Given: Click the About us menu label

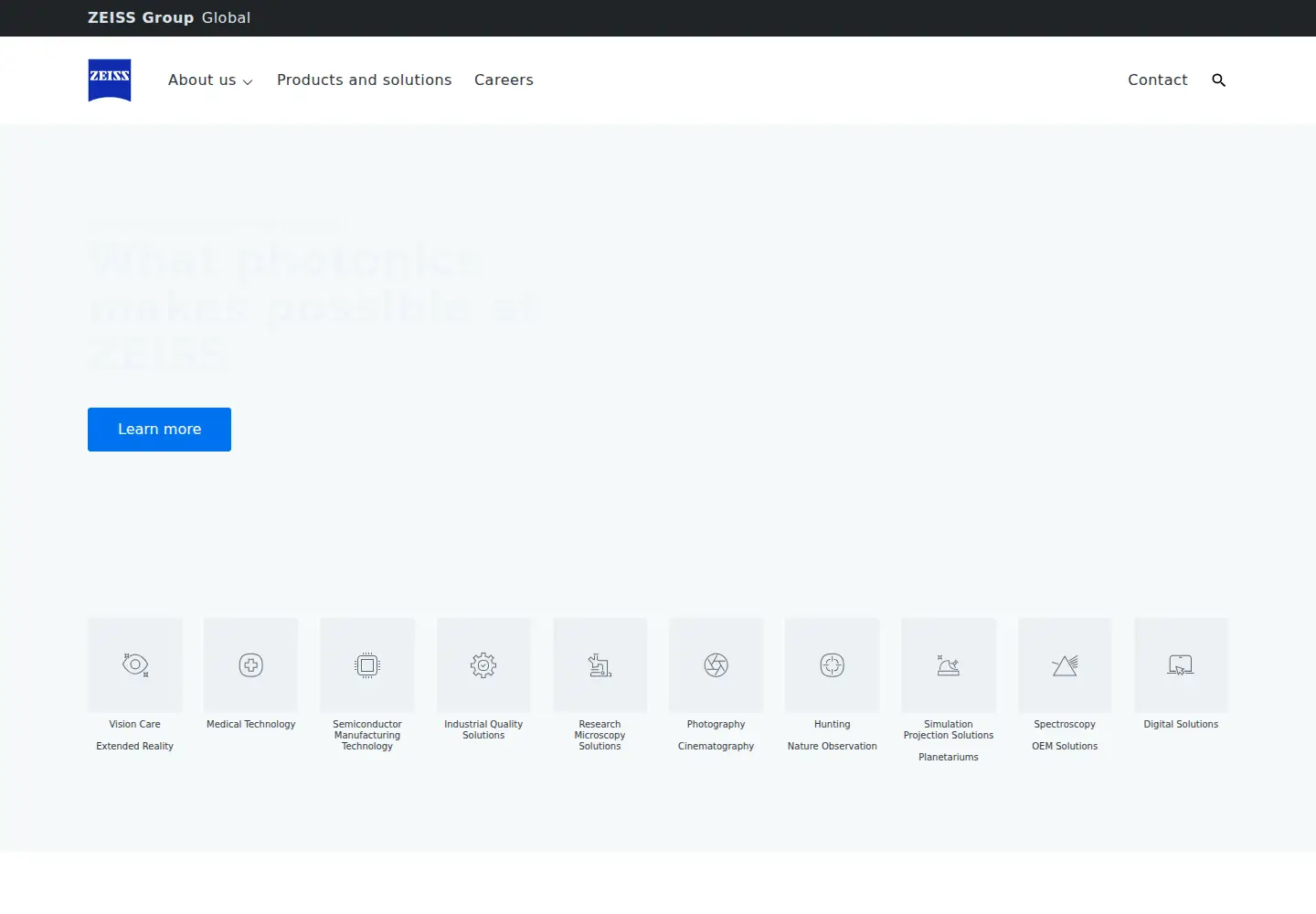Looking at the screenshot, I should (202, 80).
